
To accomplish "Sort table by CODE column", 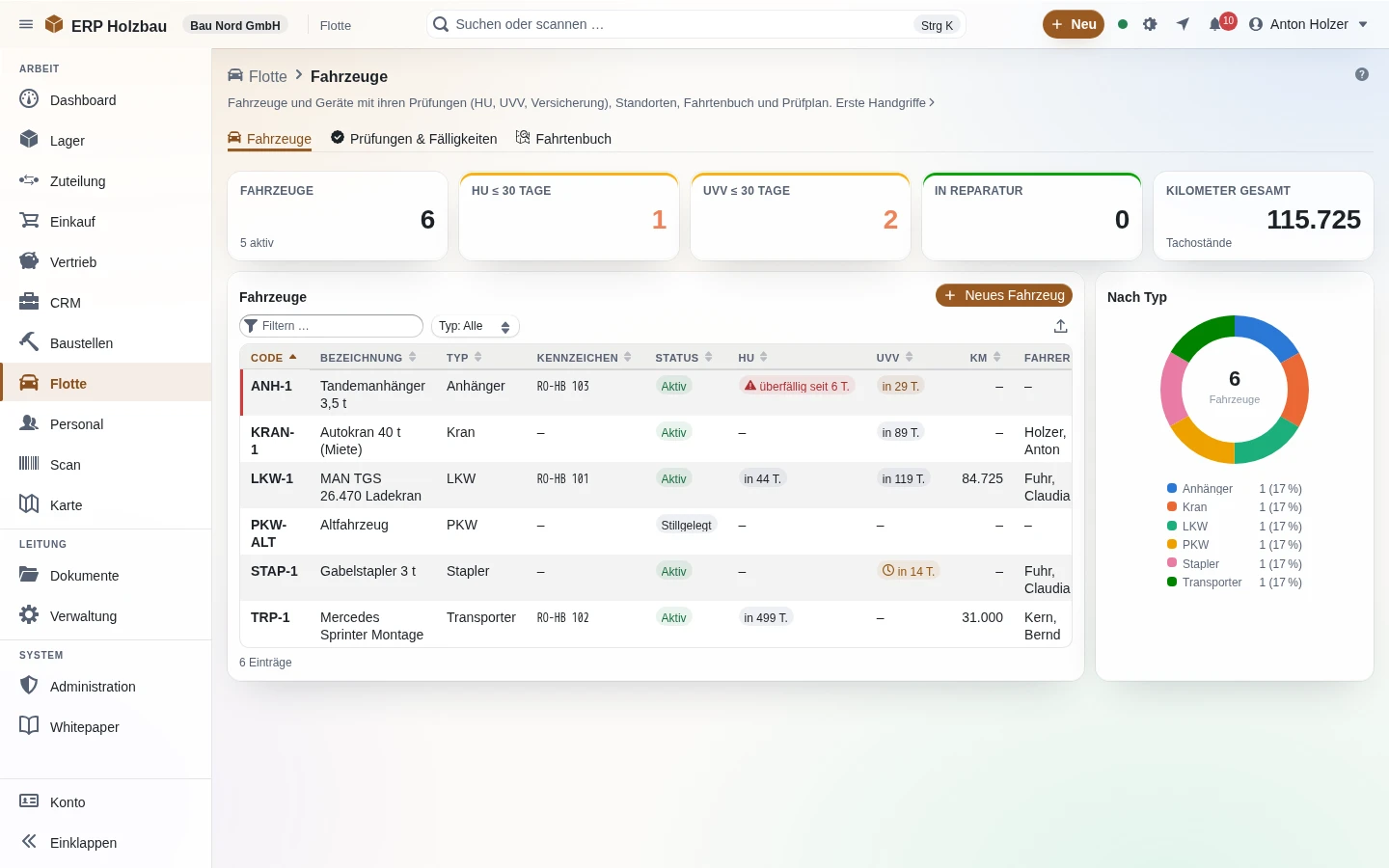I will 274,358.
